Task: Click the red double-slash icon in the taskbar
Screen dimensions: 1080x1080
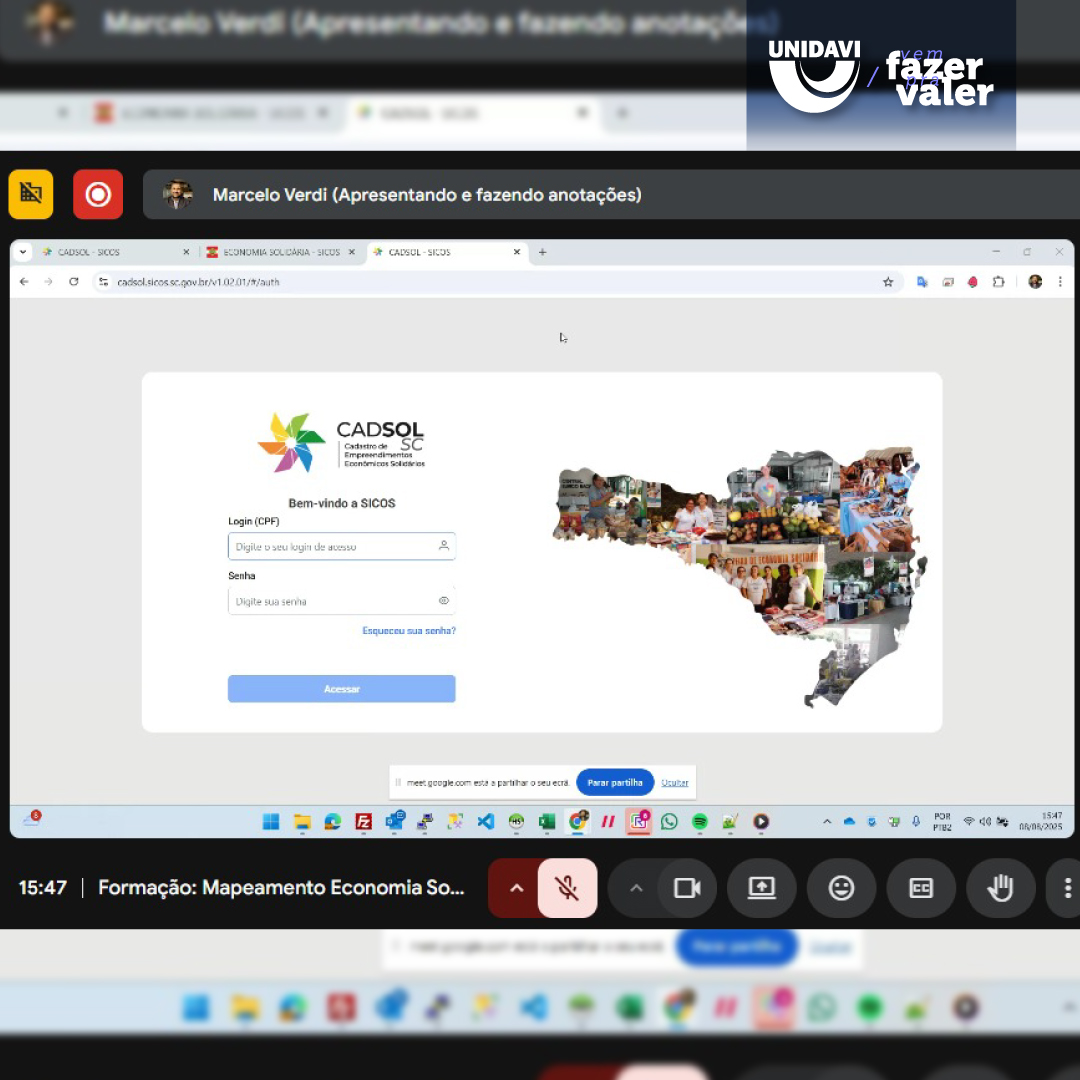Action: pyautogui.click(x=608, y=821)
